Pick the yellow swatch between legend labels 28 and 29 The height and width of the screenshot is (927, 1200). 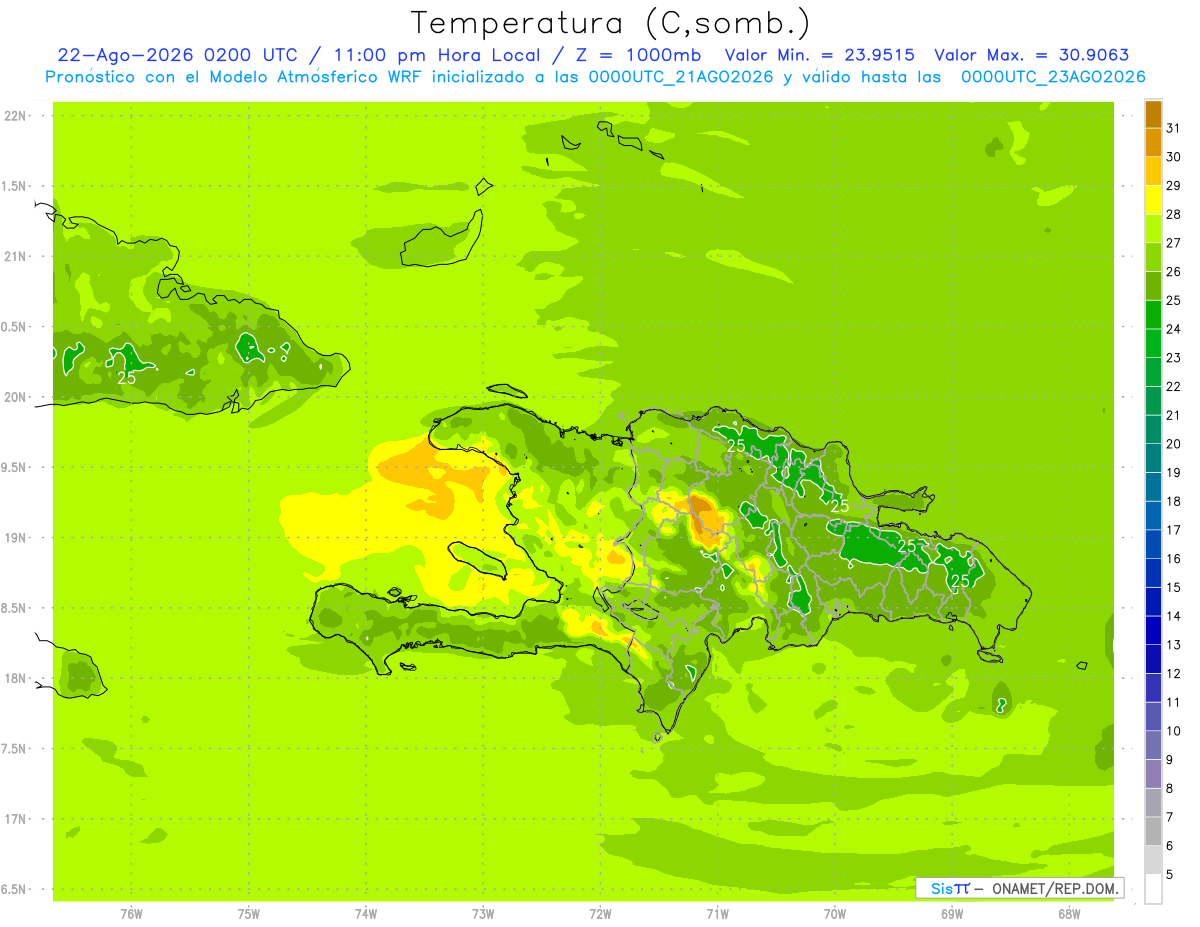[x=1153, y=200]
